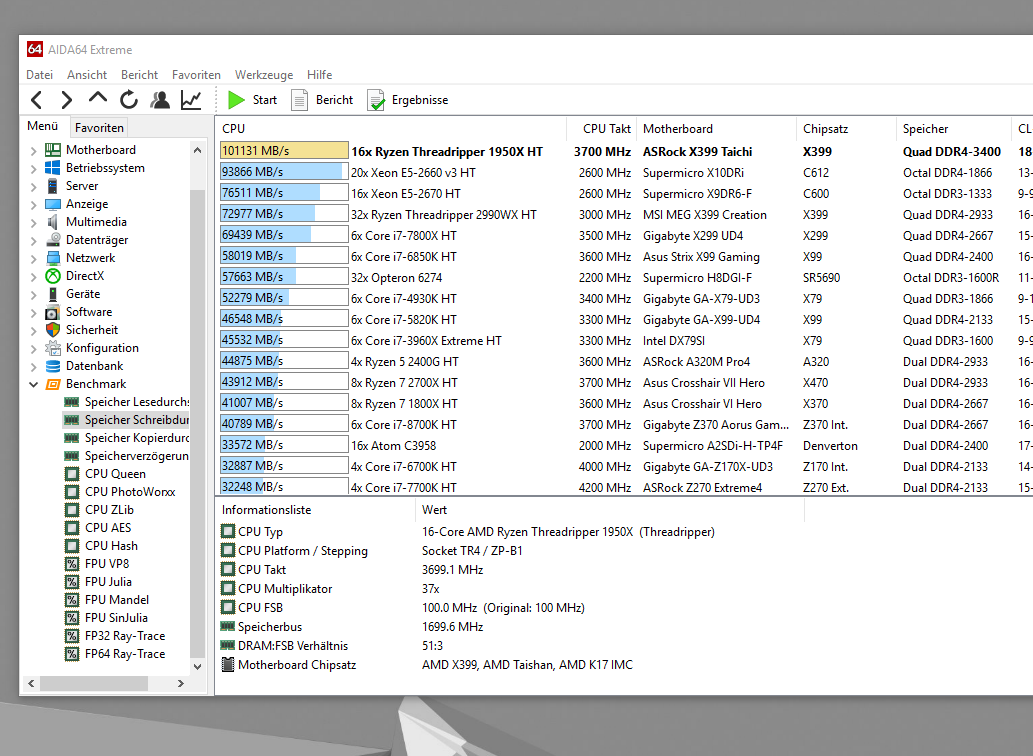Screen dimensions: 1033x756
Task: Select the Datenbank database icon
Action: [x=53, y=366]
